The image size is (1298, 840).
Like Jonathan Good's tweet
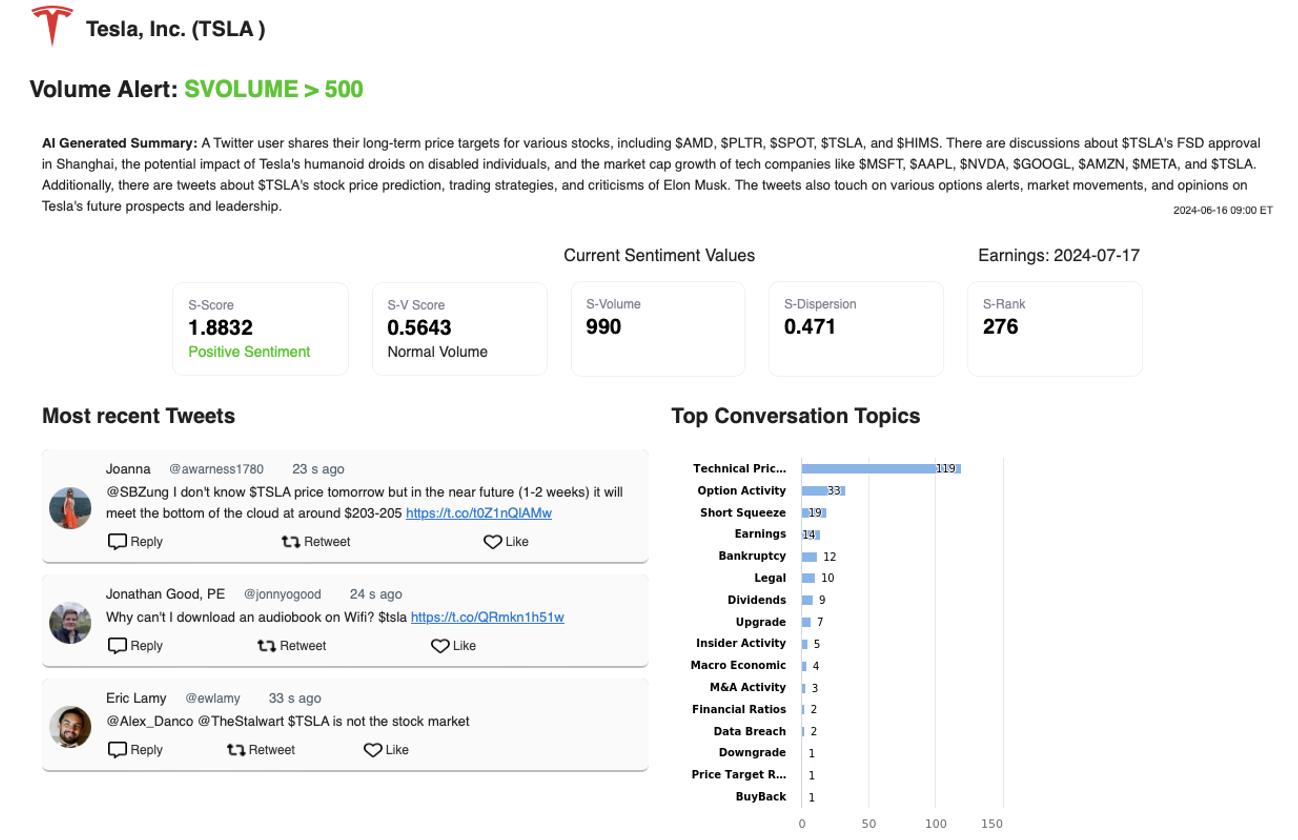(453, 646)
